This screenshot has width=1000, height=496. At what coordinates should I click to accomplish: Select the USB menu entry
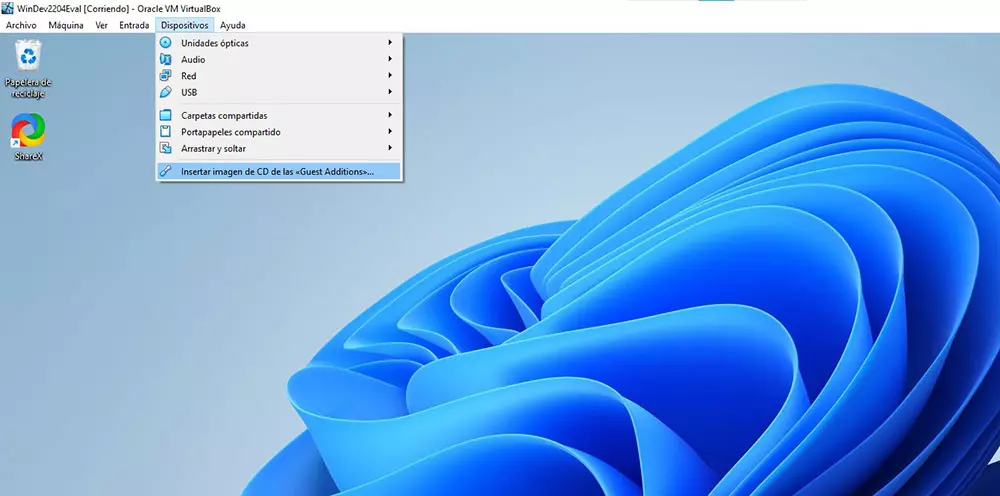279,92
